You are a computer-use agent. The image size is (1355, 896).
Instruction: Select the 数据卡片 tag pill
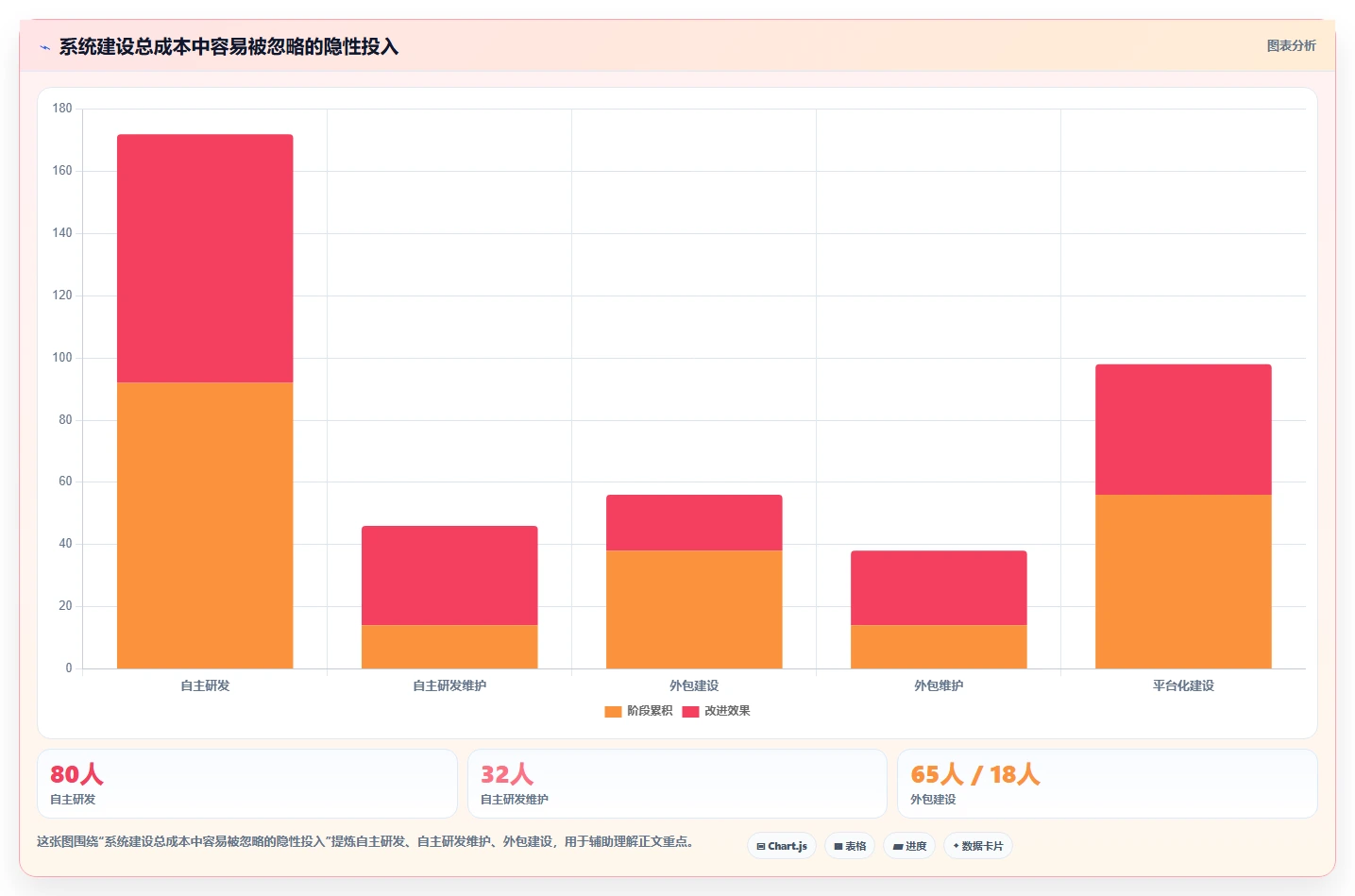click(x=978, y=846)
